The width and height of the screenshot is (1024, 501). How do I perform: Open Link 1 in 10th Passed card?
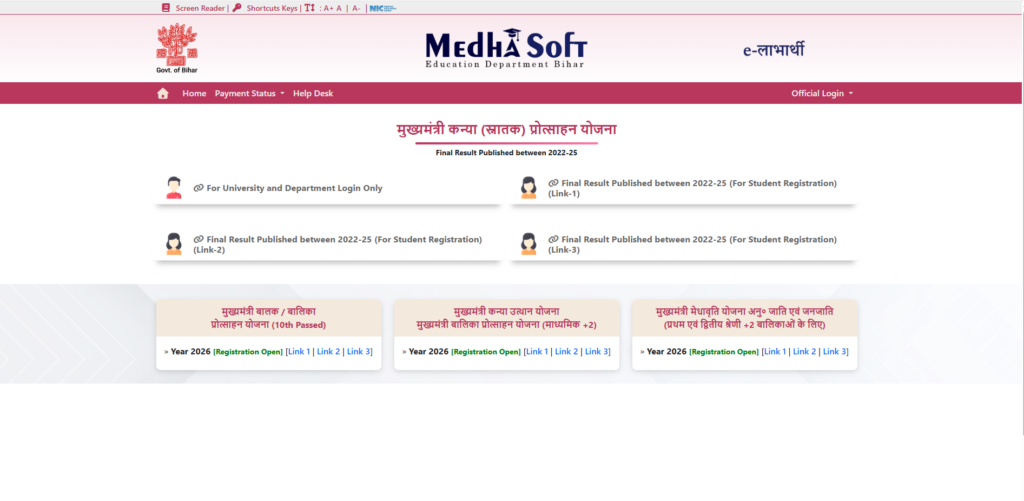[x=299, y=351]
